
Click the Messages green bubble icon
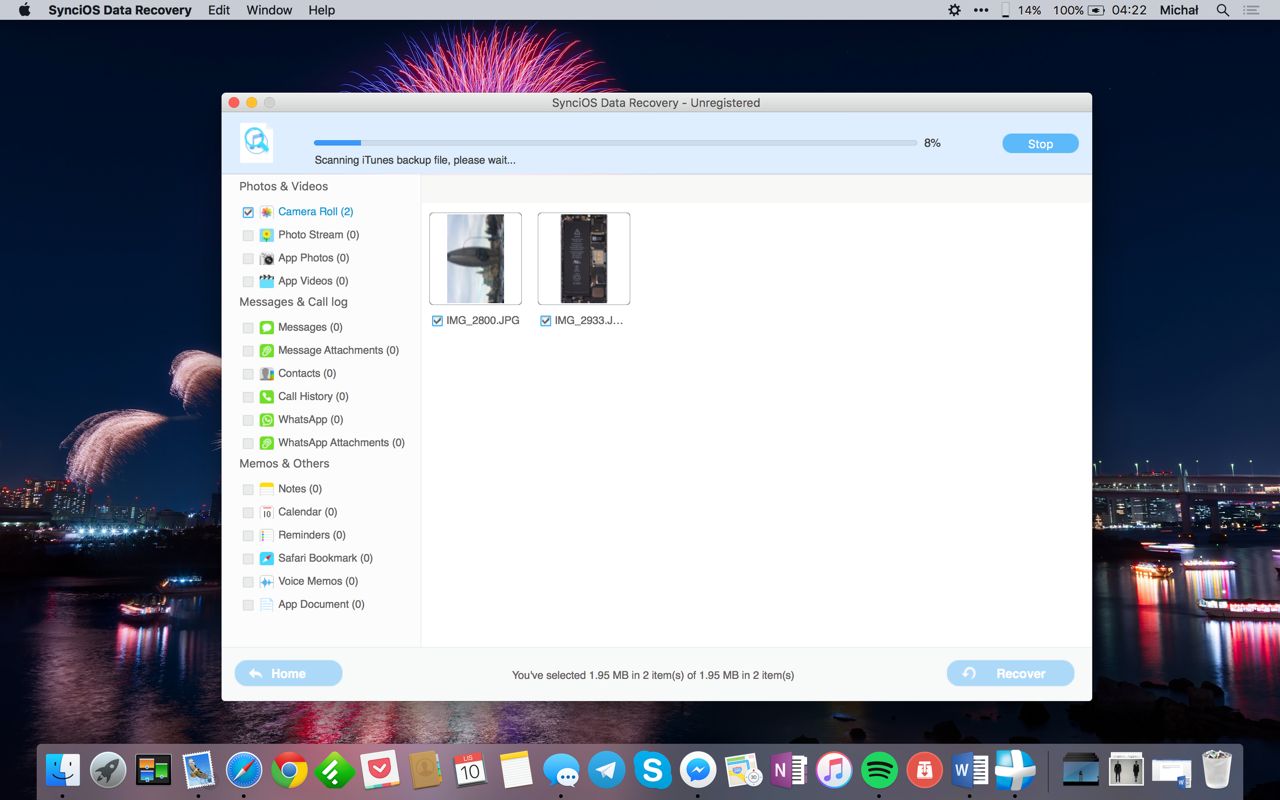click(267, 327)
